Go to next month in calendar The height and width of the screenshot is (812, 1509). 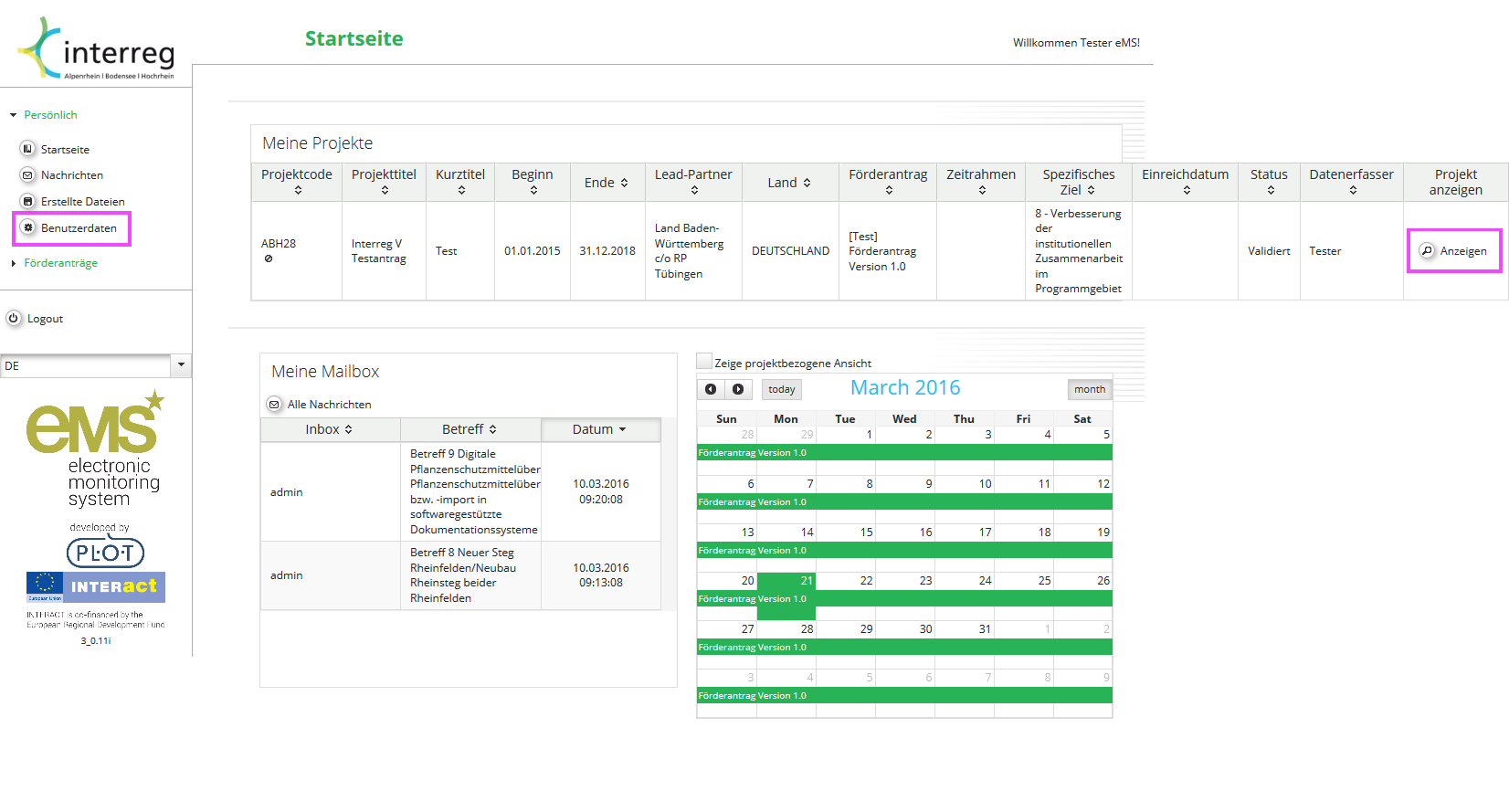click(738, 389)
